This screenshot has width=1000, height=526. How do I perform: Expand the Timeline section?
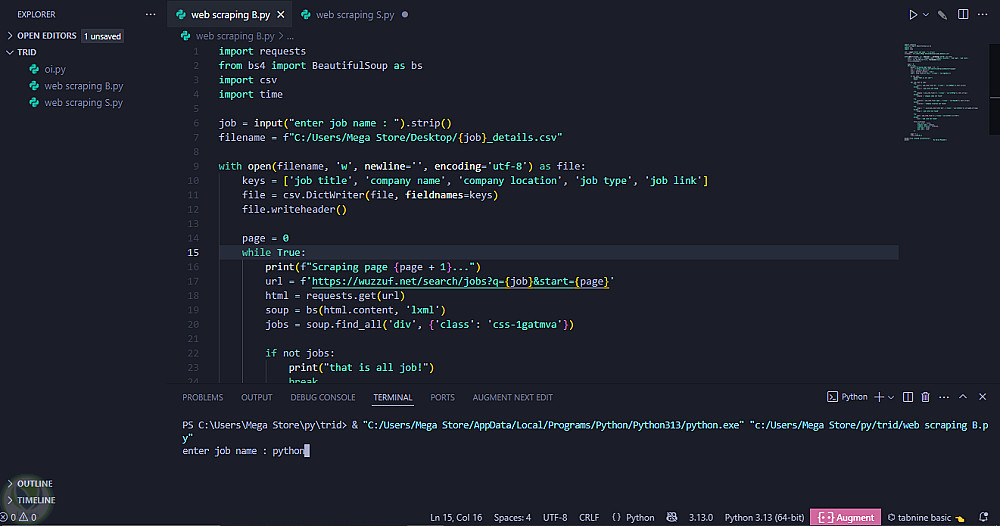click(36, 500)
